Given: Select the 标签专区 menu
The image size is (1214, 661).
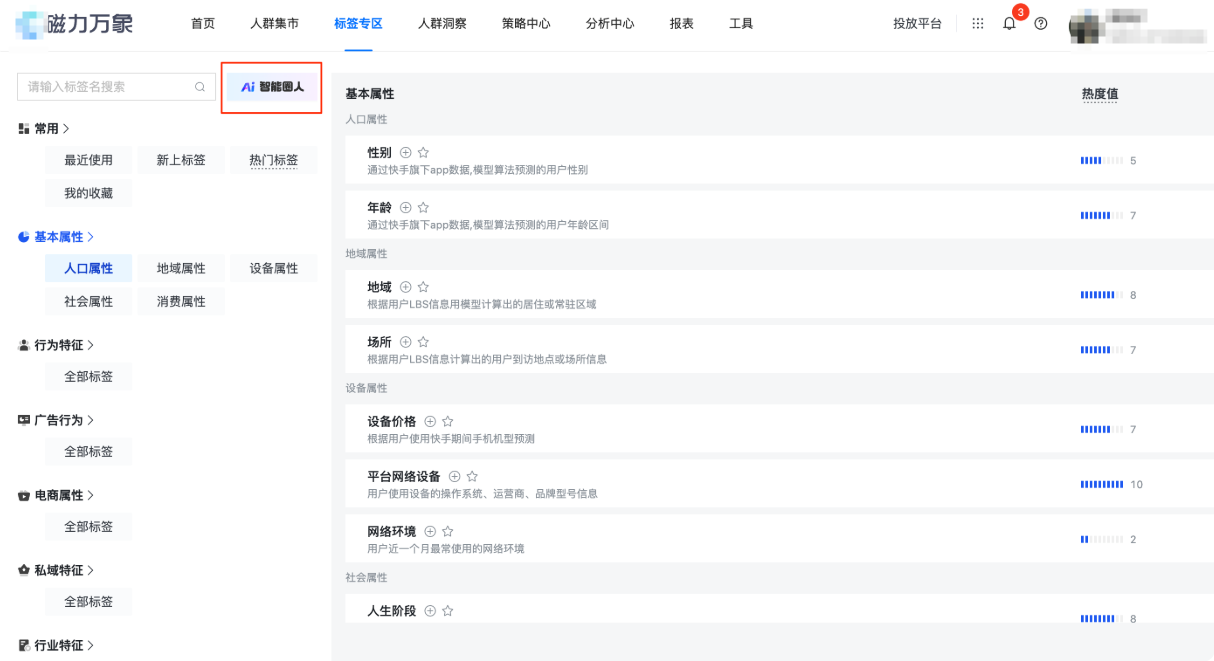Looking at the screenshot, I should [358, 23].
